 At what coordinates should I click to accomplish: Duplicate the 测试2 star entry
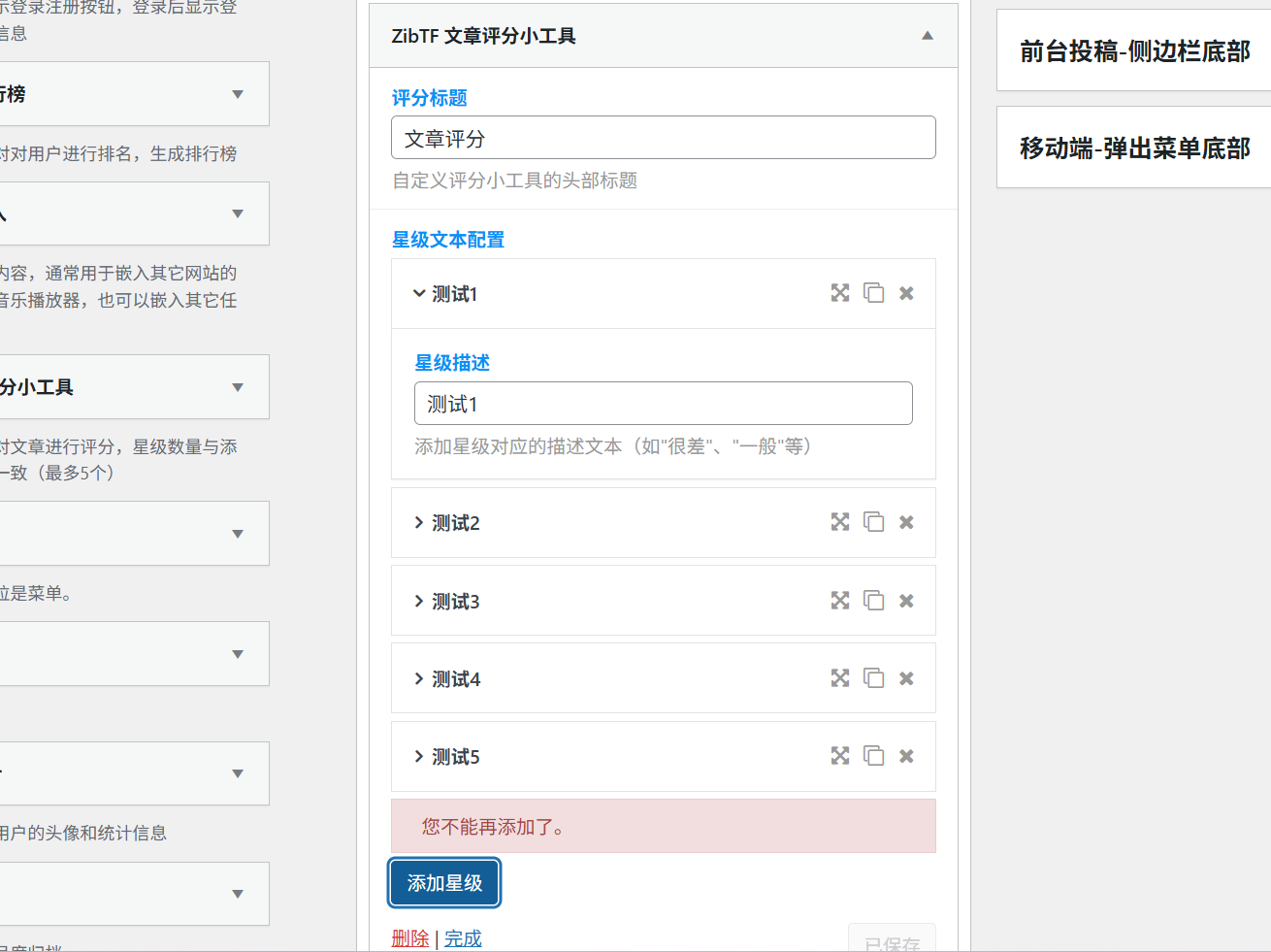873,521
